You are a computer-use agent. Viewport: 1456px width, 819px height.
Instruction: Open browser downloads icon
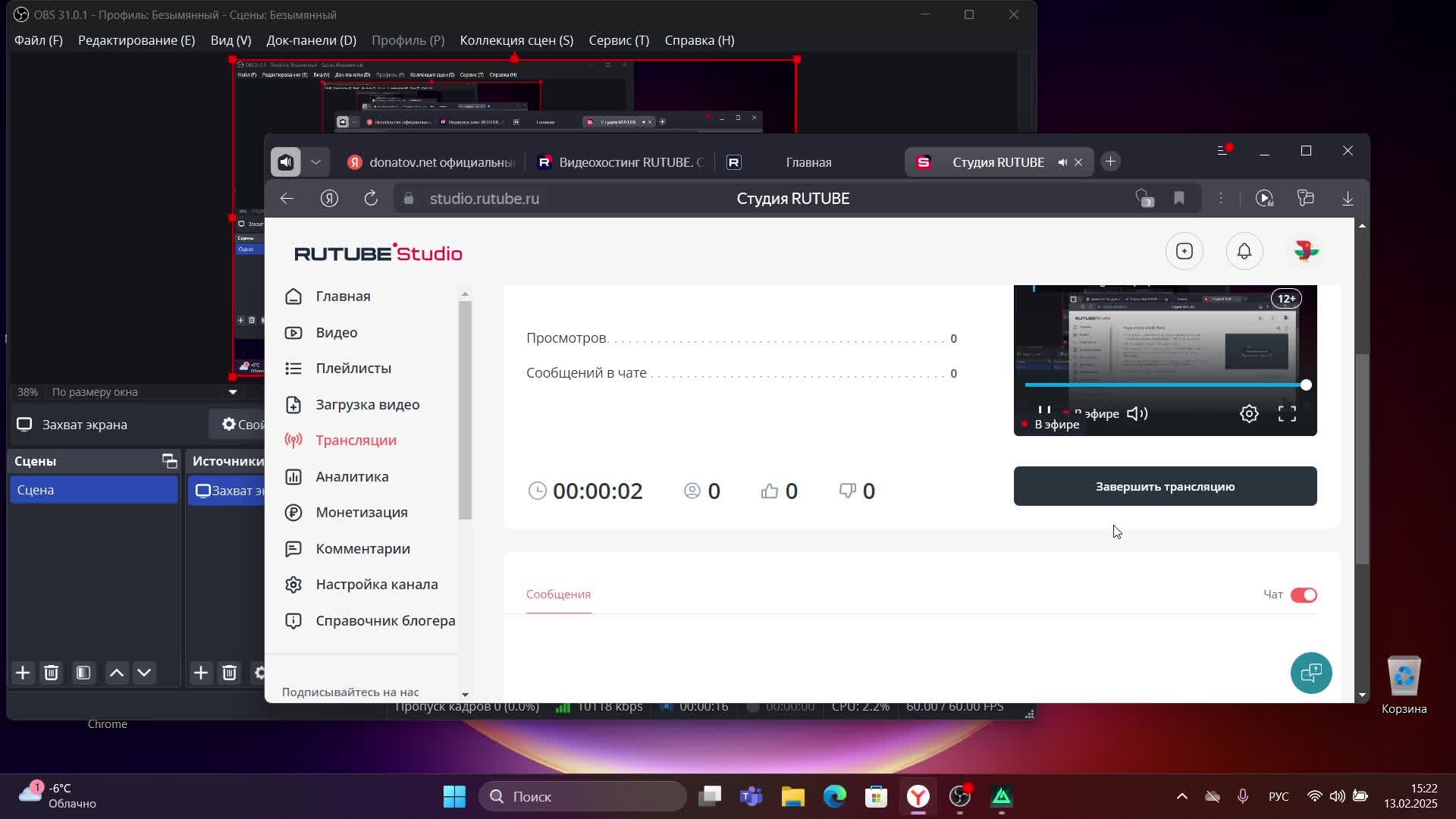pyautogui.click(x=1348, y=199)
